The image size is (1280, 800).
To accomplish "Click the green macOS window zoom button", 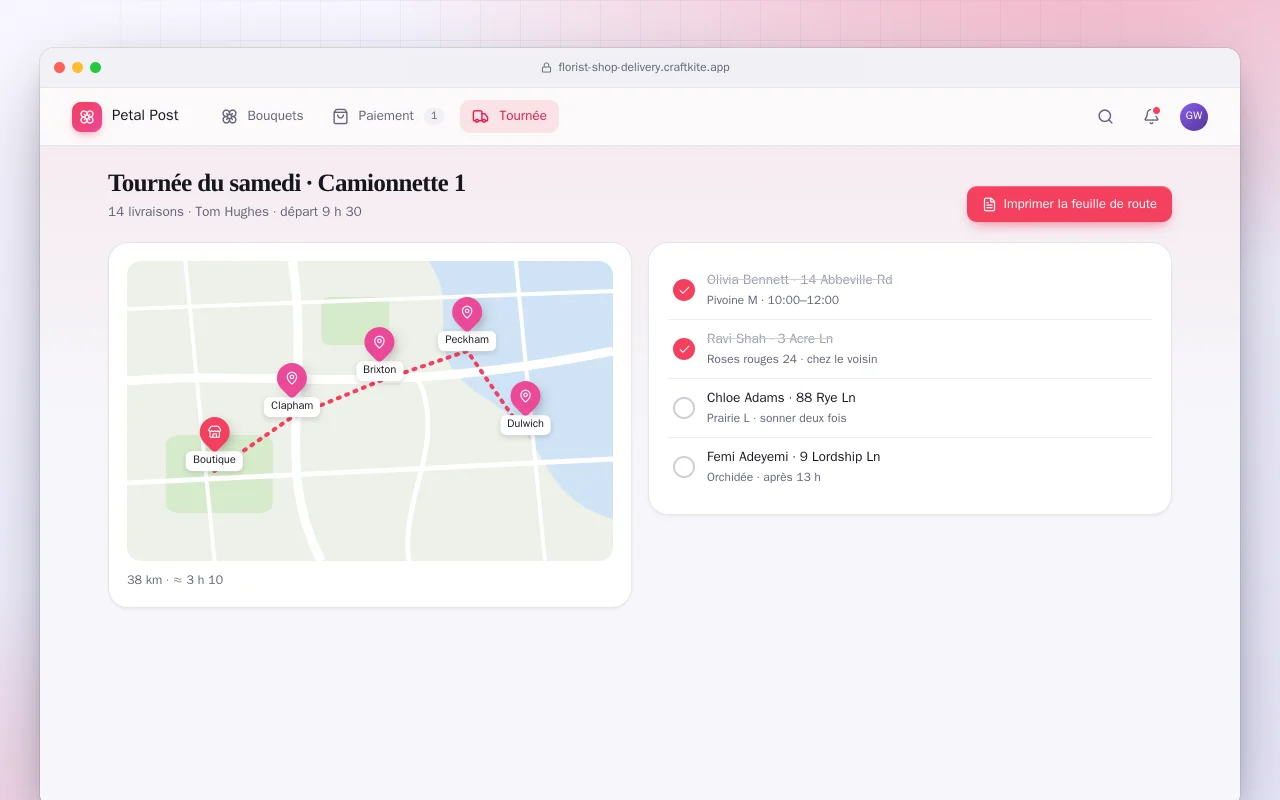I will click(x=96, y=68).
